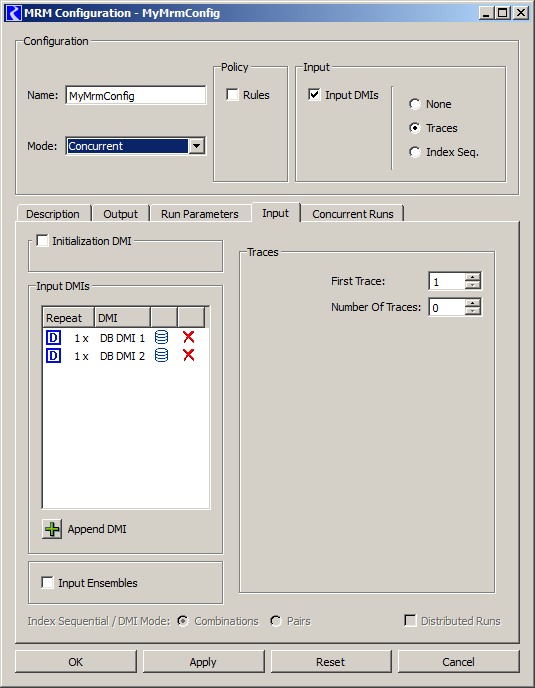This screenshot has height=688, width=535.
Task: Switch to the Run Parameters tab
Action: 200,214
